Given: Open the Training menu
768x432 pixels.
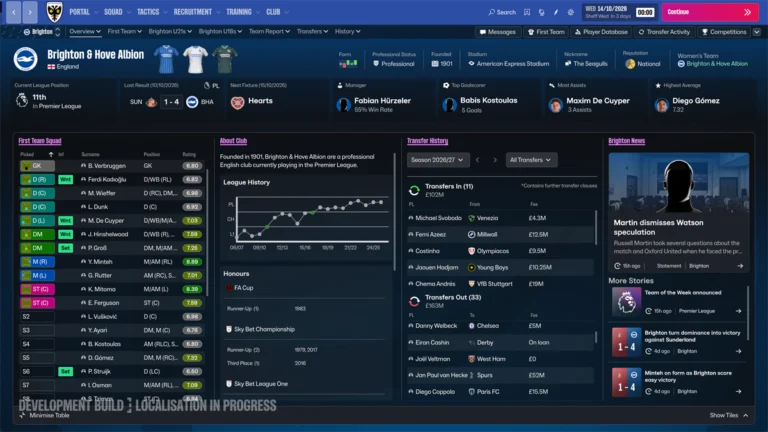Looking at the screenshot, I should 243,12.
